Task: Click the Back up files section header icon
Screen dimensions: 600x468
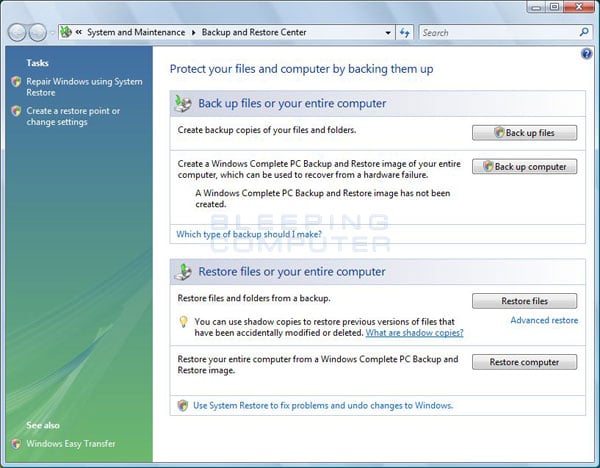Action: [x=183, y=103]
